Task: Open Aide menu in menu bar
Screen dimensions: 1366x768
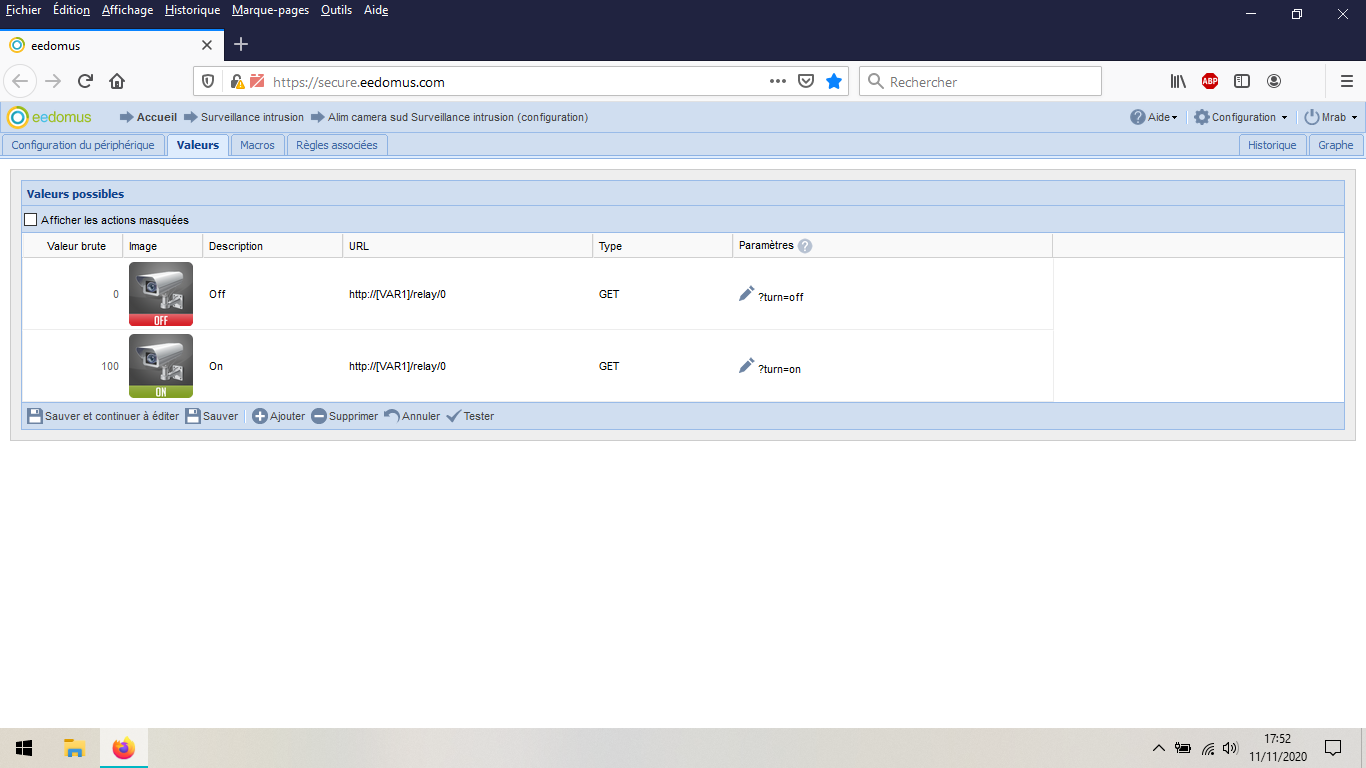Action: click(375, 10)
